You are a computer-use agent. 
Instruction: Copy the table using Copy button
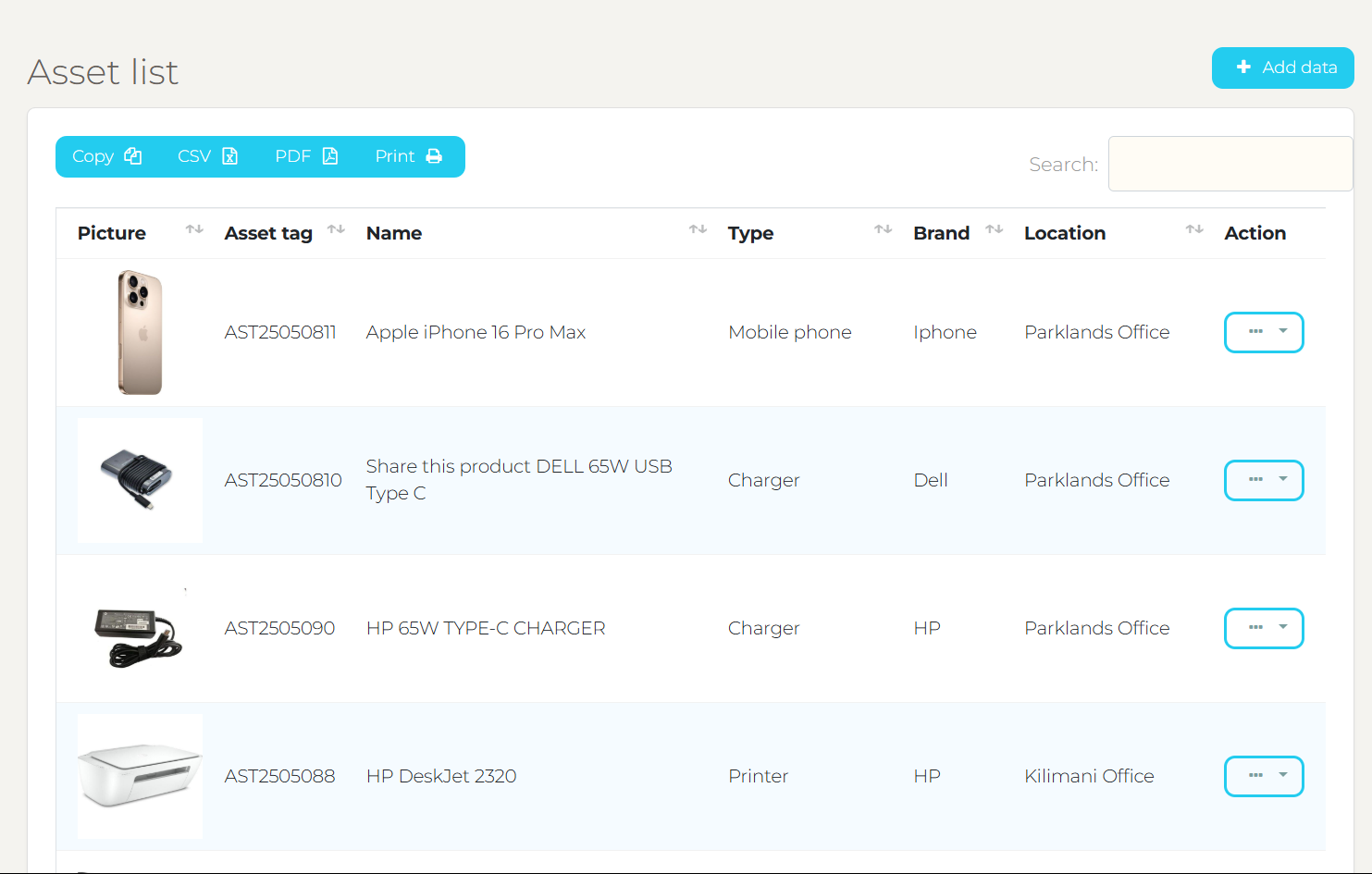click(x=107, y=156)
